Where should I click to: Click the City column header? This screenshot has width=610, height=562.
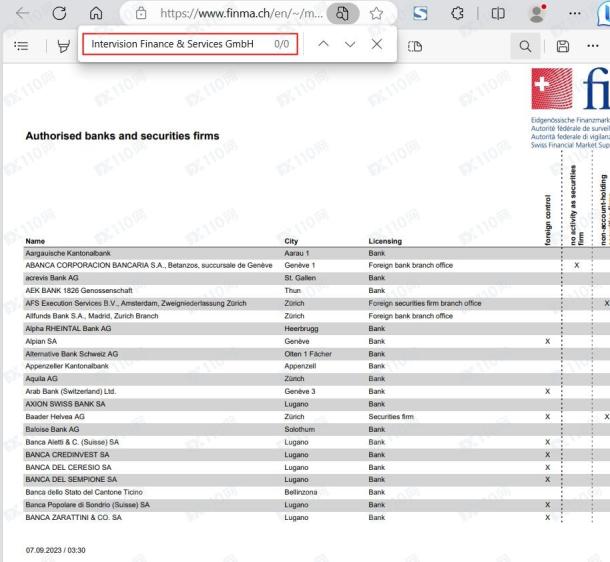click(x=291, y=241)
